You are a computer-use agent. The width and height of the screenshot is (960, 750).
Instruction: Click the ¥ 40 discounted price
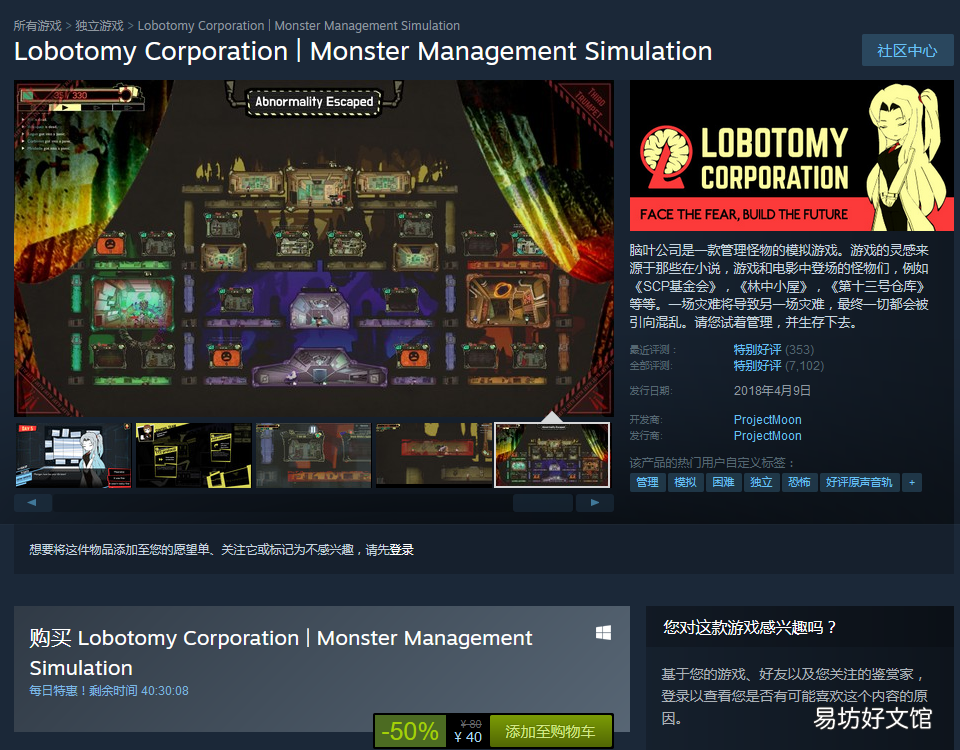click(468, 737)
